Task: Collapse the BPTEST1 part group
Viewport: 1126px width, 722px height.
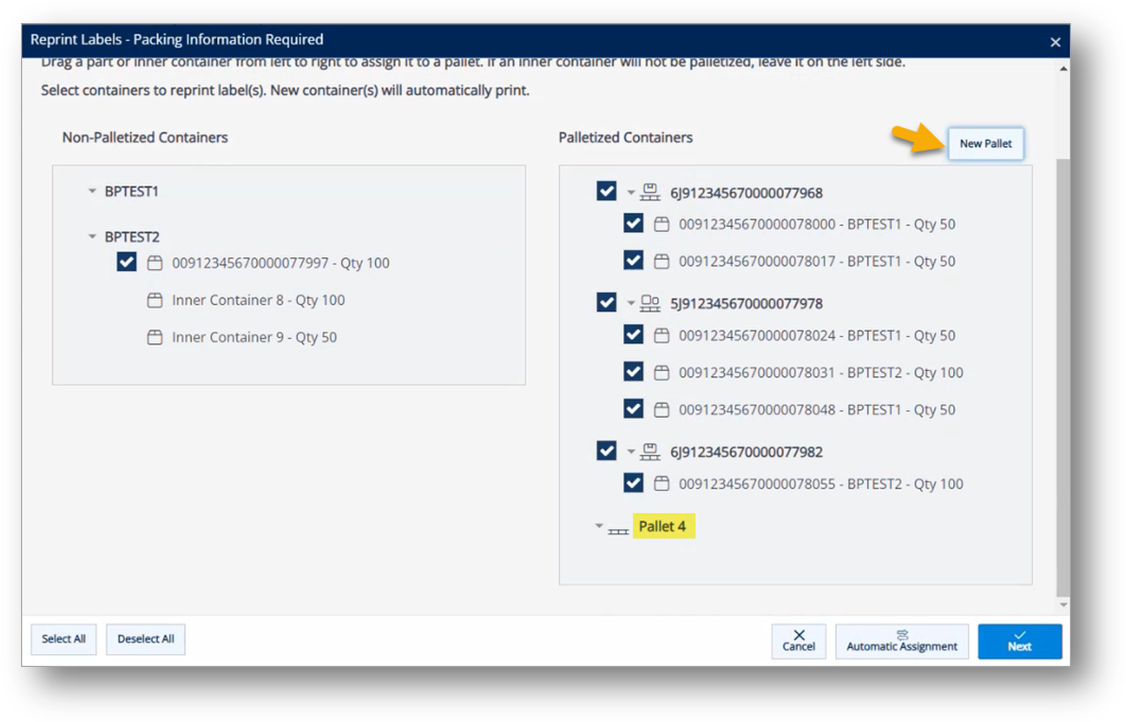Action: click(x=92, y=191)
